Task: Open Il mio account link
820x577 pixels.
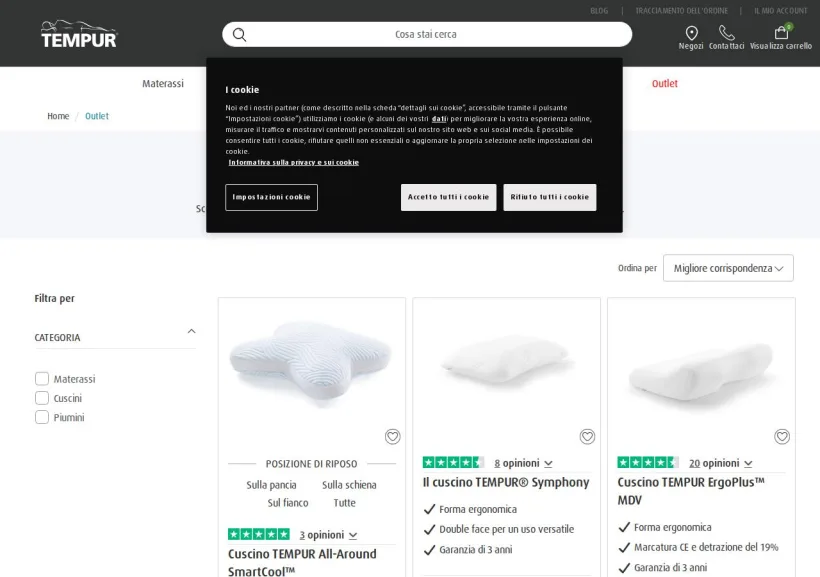Action: point(781,10)
